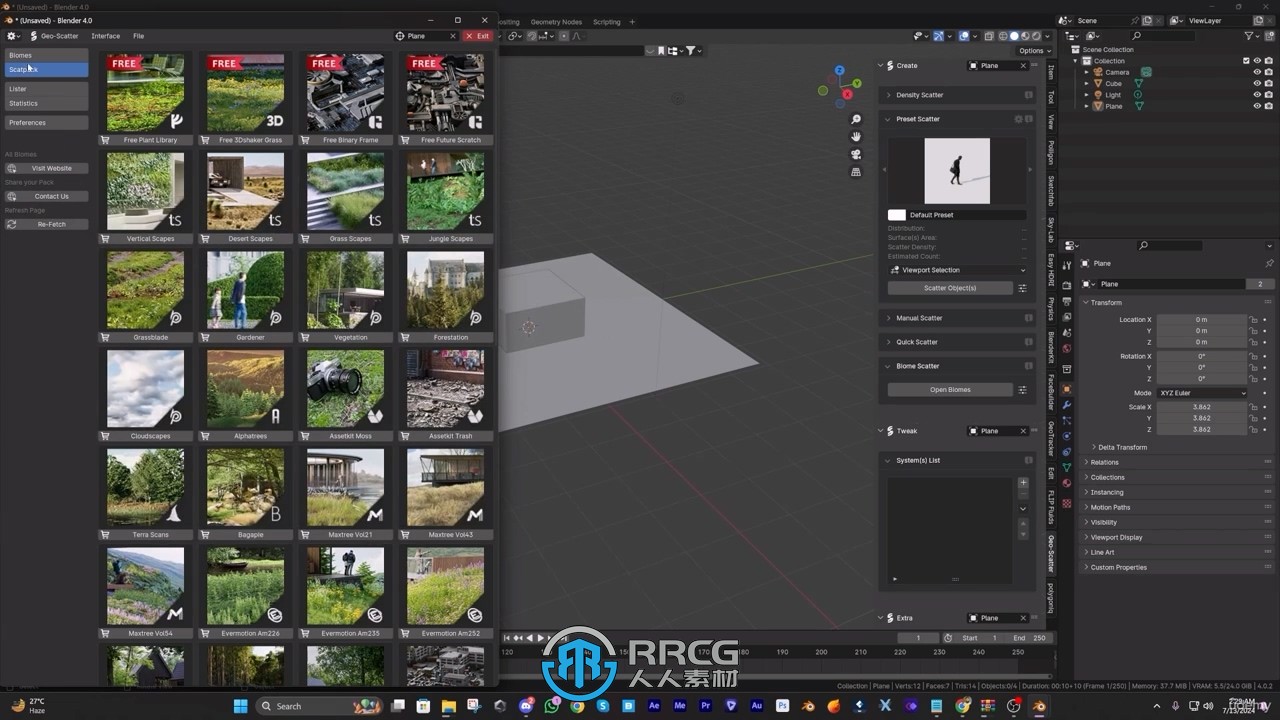This screenshot has width=1280, height=720.
Task: Click the white Default Preset color swatch
Action: point(897,215)
